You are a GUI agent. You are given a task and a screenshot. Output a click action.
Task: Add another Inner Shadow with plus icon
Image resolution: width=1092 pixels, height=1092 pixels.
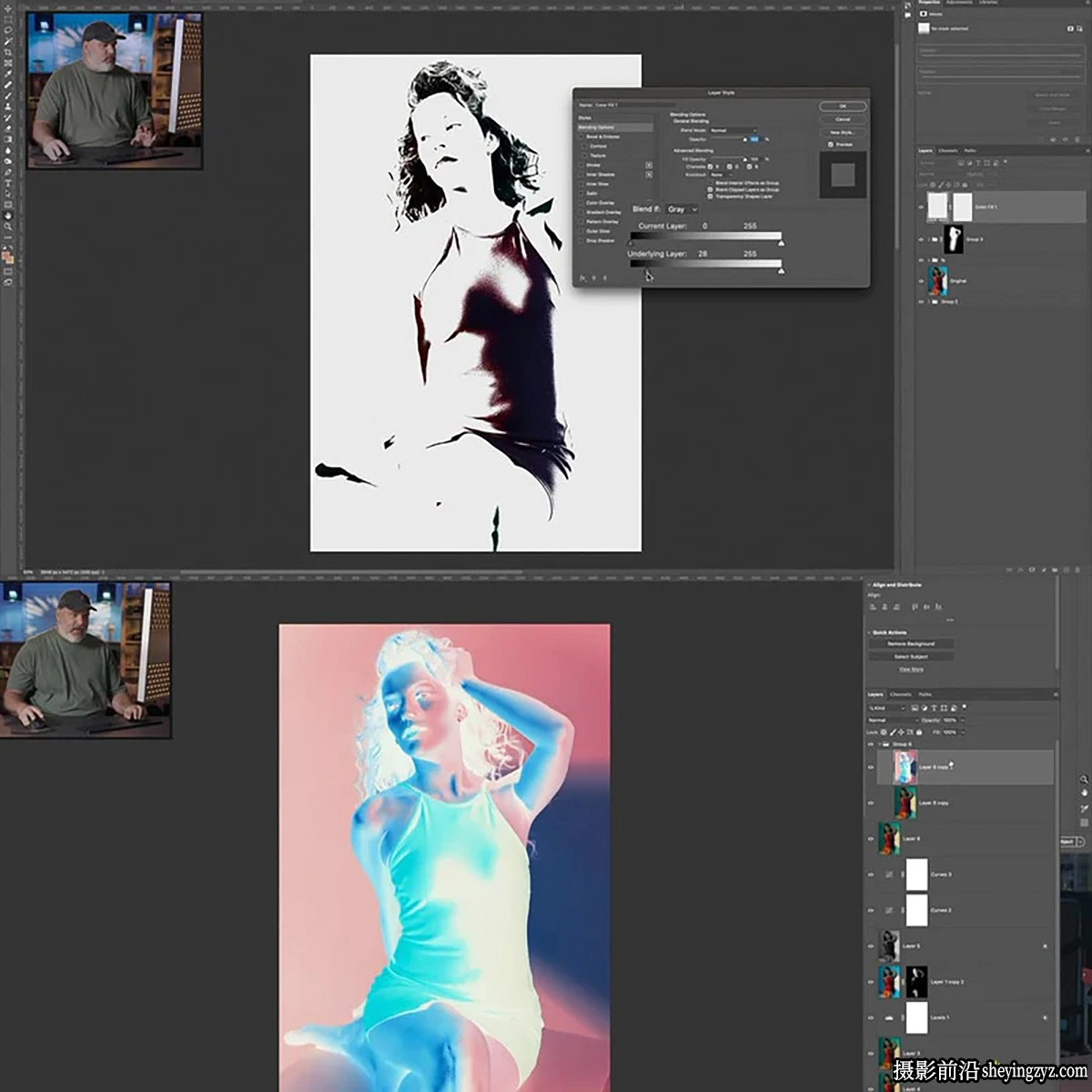pyautogui.click(x=649, y=175)
